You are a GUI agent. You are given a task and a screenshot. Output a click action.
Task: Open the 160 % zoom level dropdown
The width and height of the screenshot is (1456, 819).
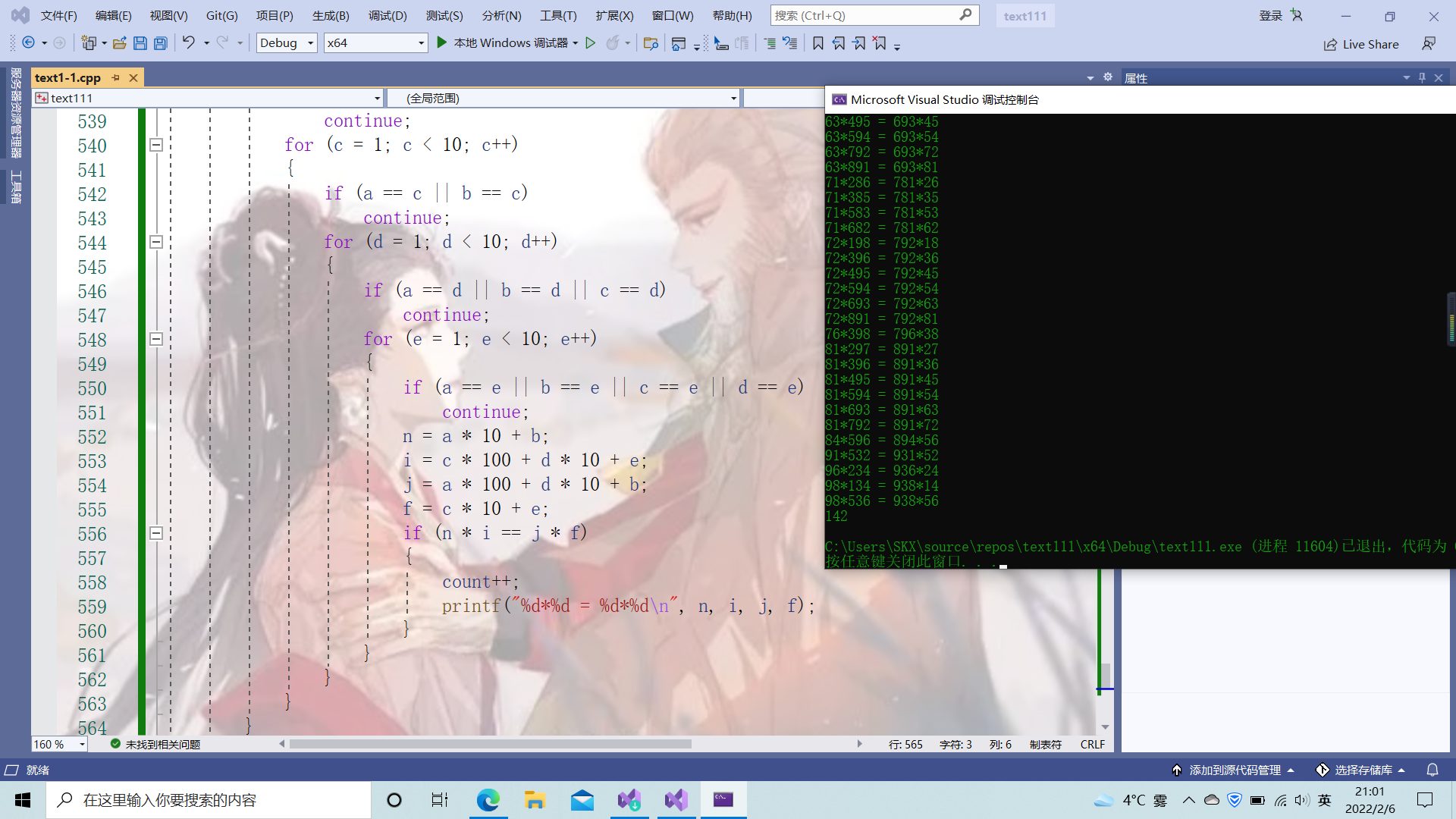[82, 745]
